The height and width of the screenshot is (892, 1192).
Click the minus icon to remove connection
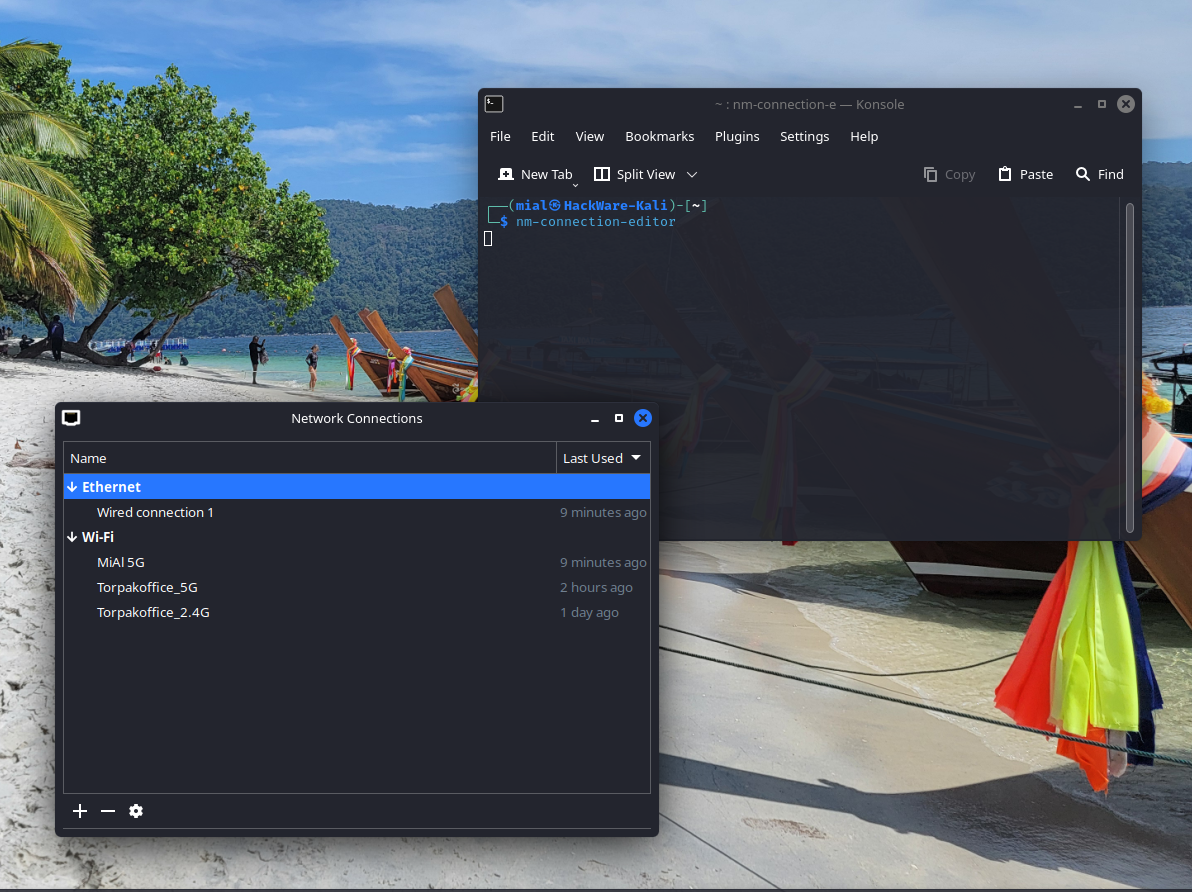pos(108,811)
